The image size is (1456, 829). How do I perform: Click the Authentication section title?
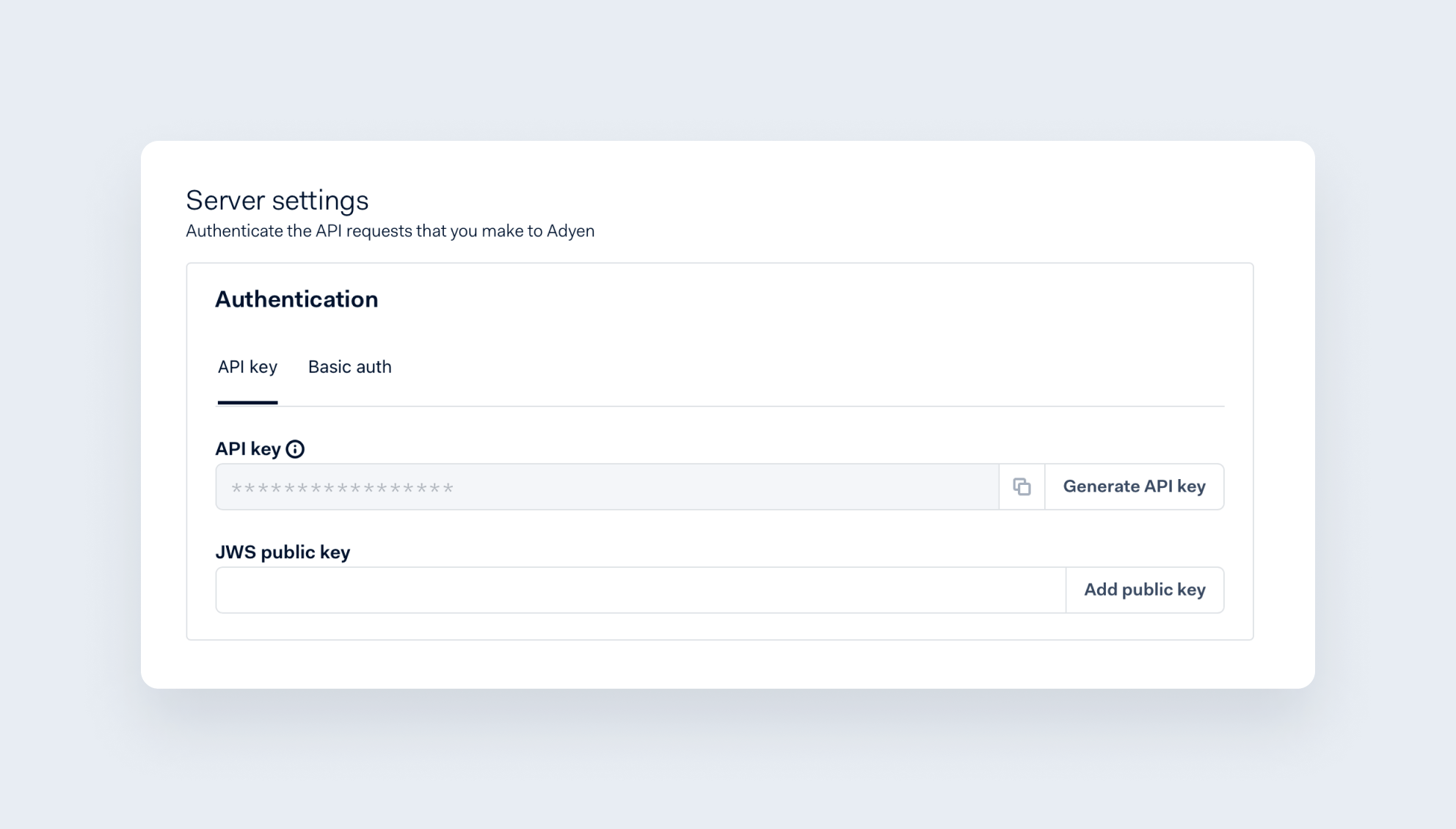click(296, 299)
